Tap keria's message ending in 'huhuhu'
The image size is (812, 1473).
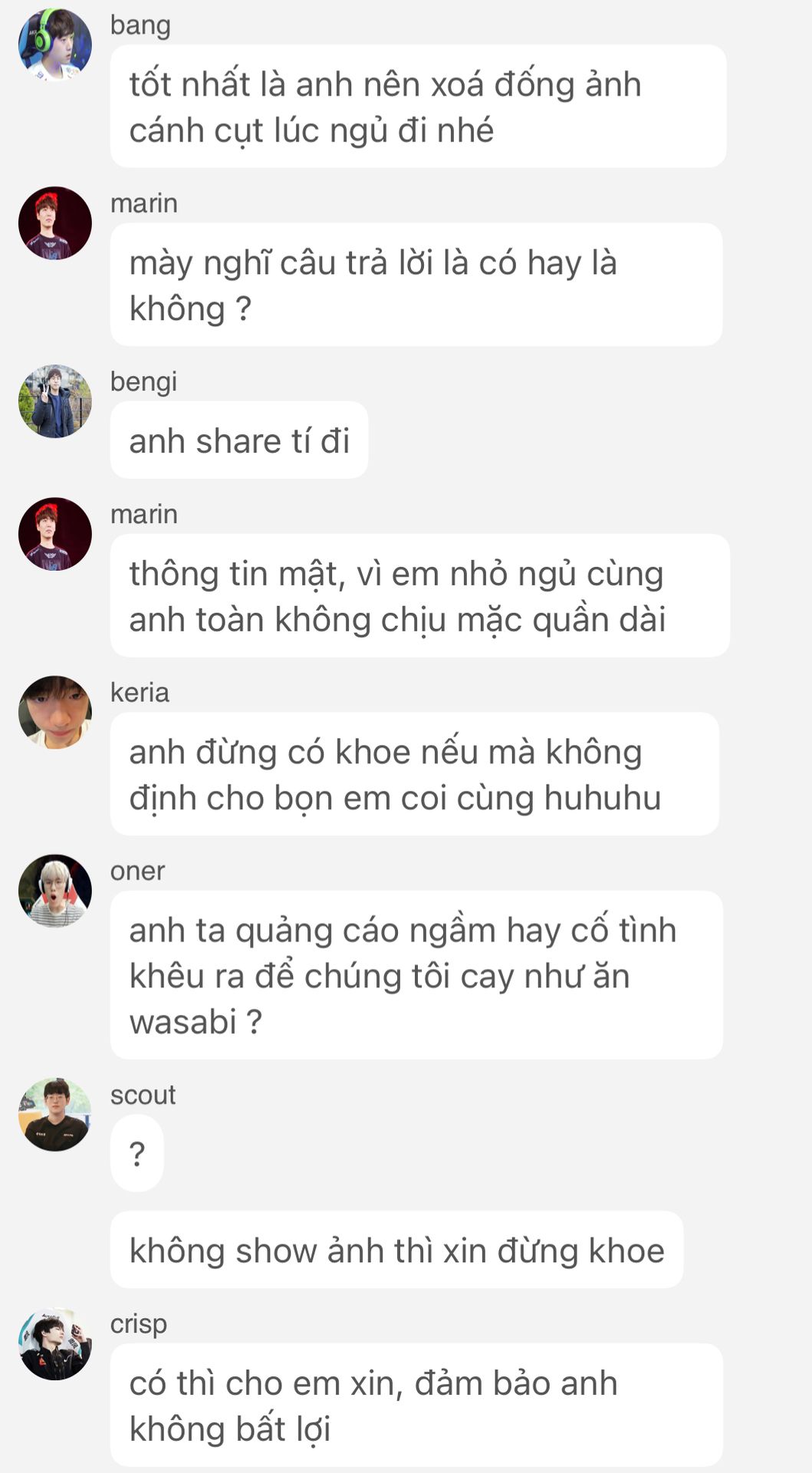pos(415,774)
